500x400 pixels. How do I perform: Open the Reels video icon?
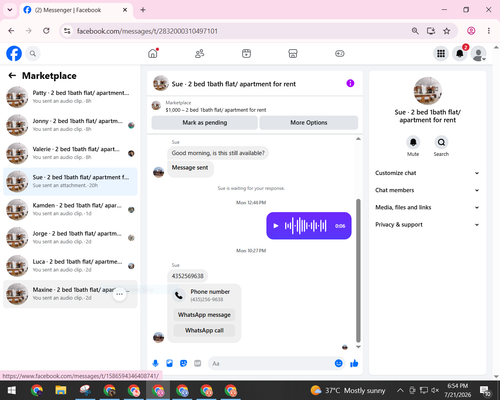tap(246, 53)
